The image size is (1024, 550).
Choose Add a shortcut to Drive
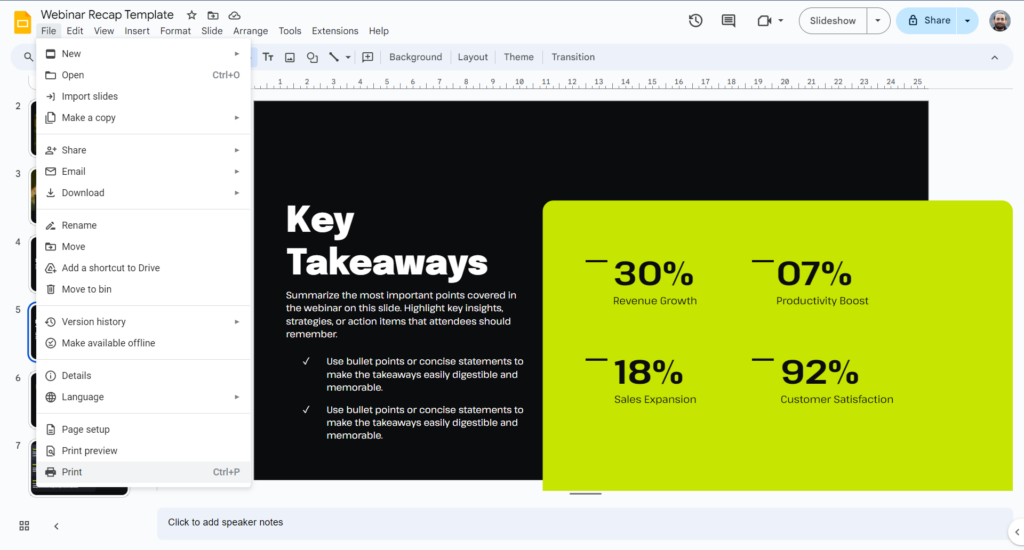(143, 268)
